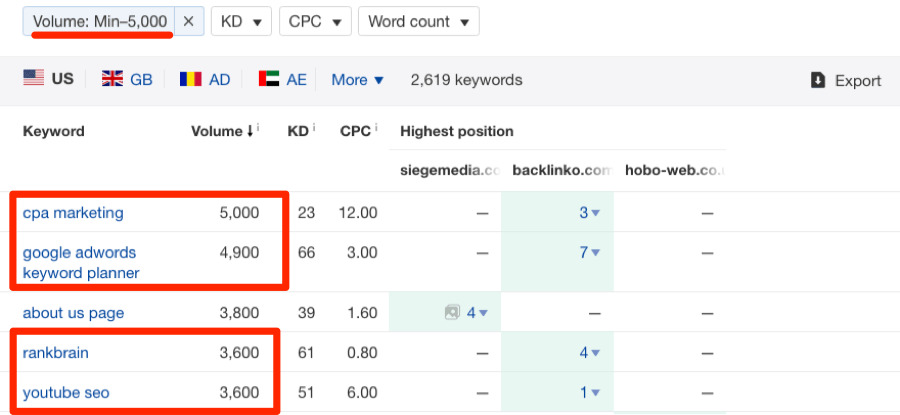Select the GB flag country icon
This screenshot has height=415, width=900.
[112, 80]
